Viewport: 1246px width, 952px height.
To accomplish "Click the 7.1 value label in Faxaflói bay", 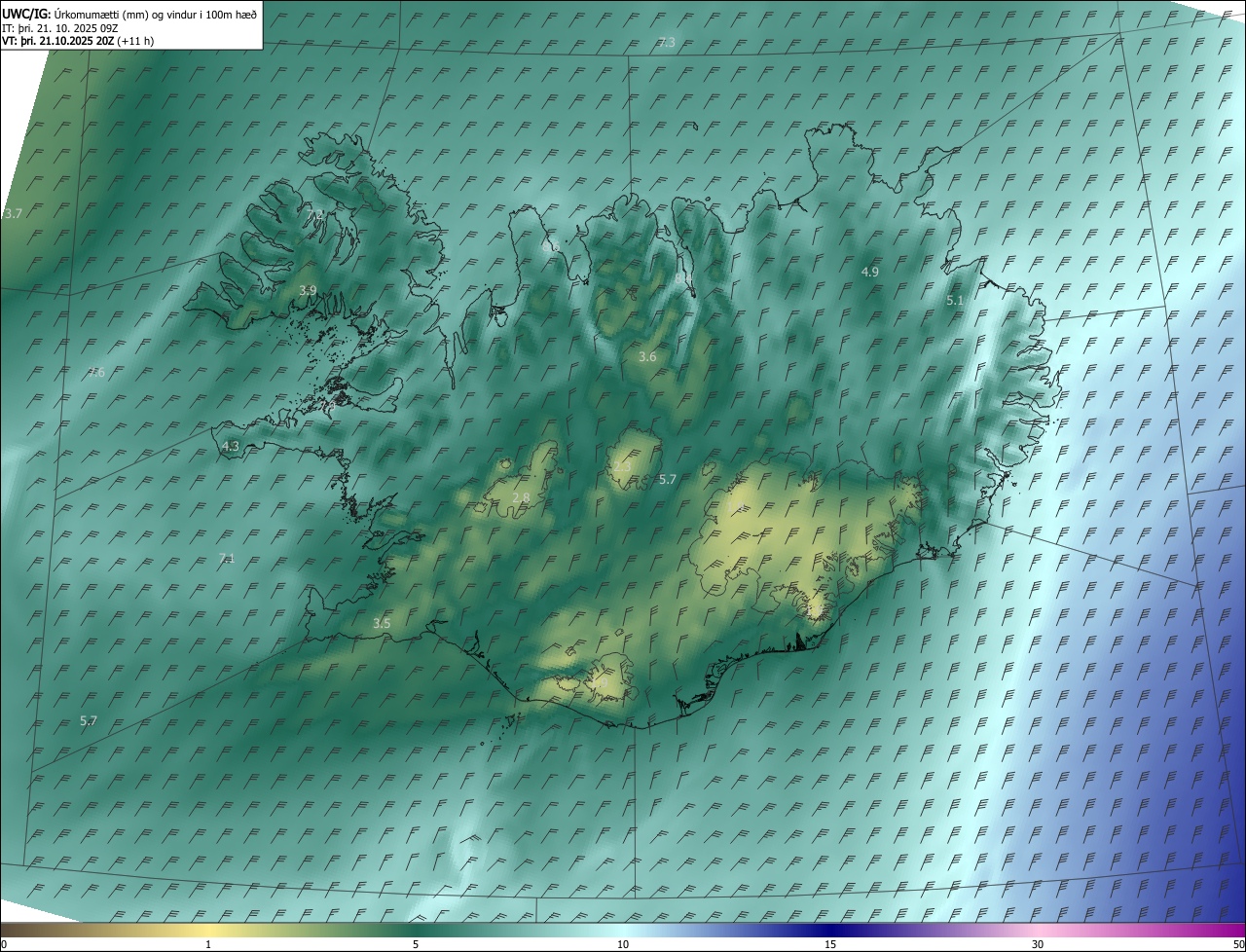I will [227, 558].
